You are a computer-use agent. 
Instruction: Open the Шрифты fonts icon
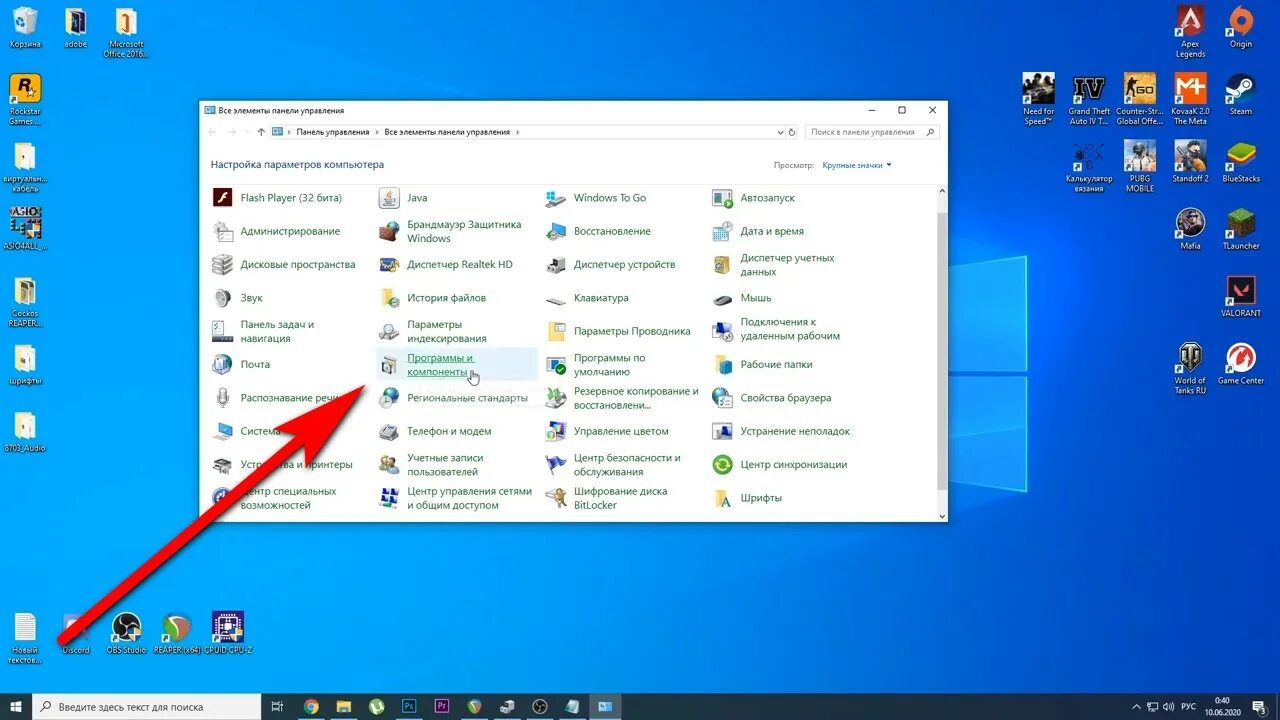pos(722,498)
